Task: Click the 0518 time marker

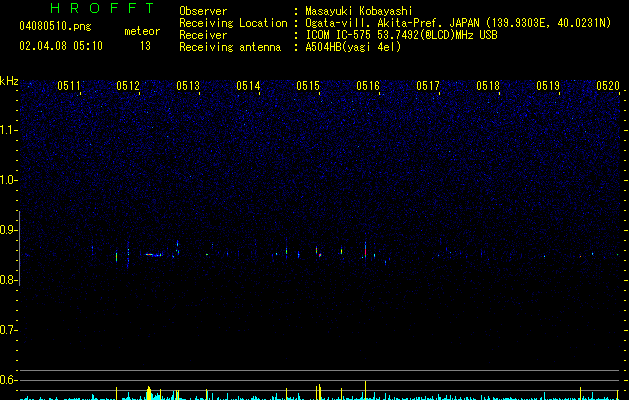Action: point(488,86)
